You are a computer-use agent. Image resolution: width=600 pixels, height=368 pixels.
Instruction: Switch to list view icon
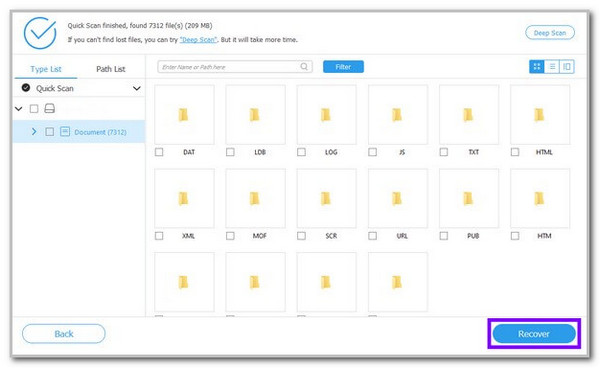tap(552, 67)
